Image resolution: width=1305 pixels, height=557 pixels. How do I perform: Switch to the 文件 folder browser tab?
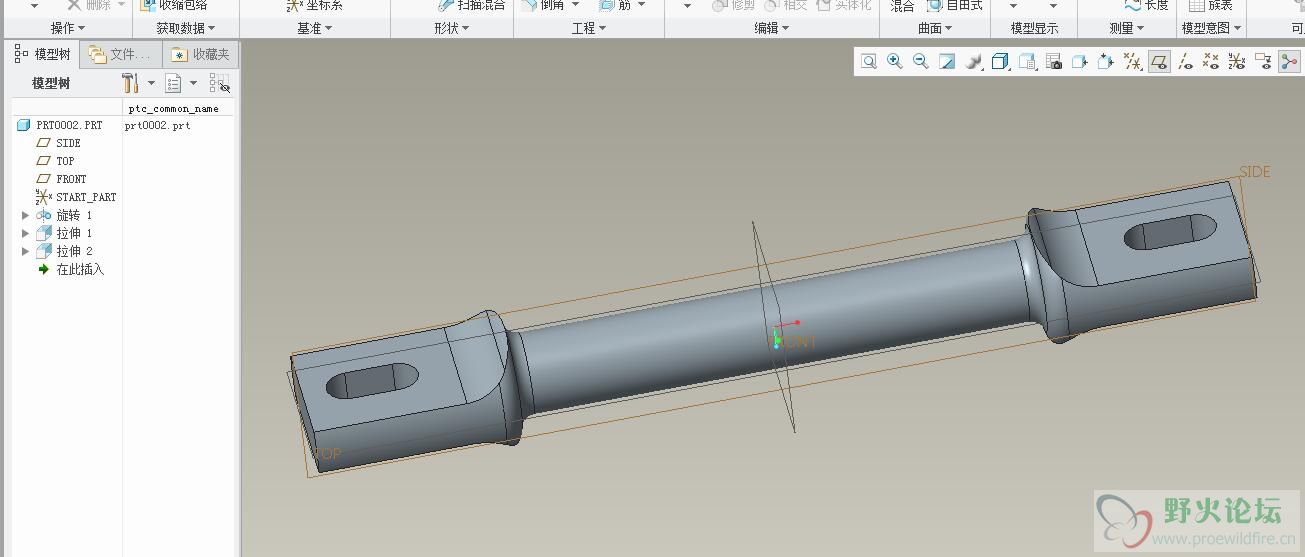(120, 54)
